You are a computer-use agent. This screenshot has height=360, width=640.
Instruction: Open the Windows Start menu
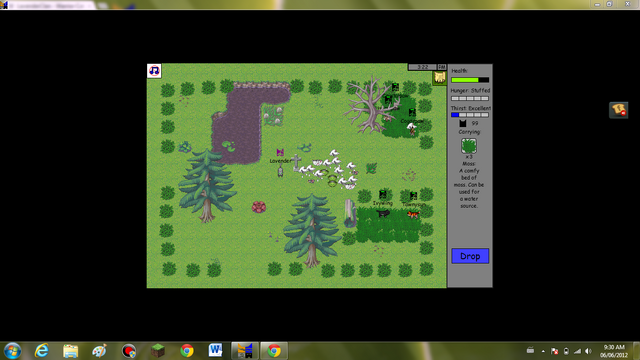tap(13, 351)
